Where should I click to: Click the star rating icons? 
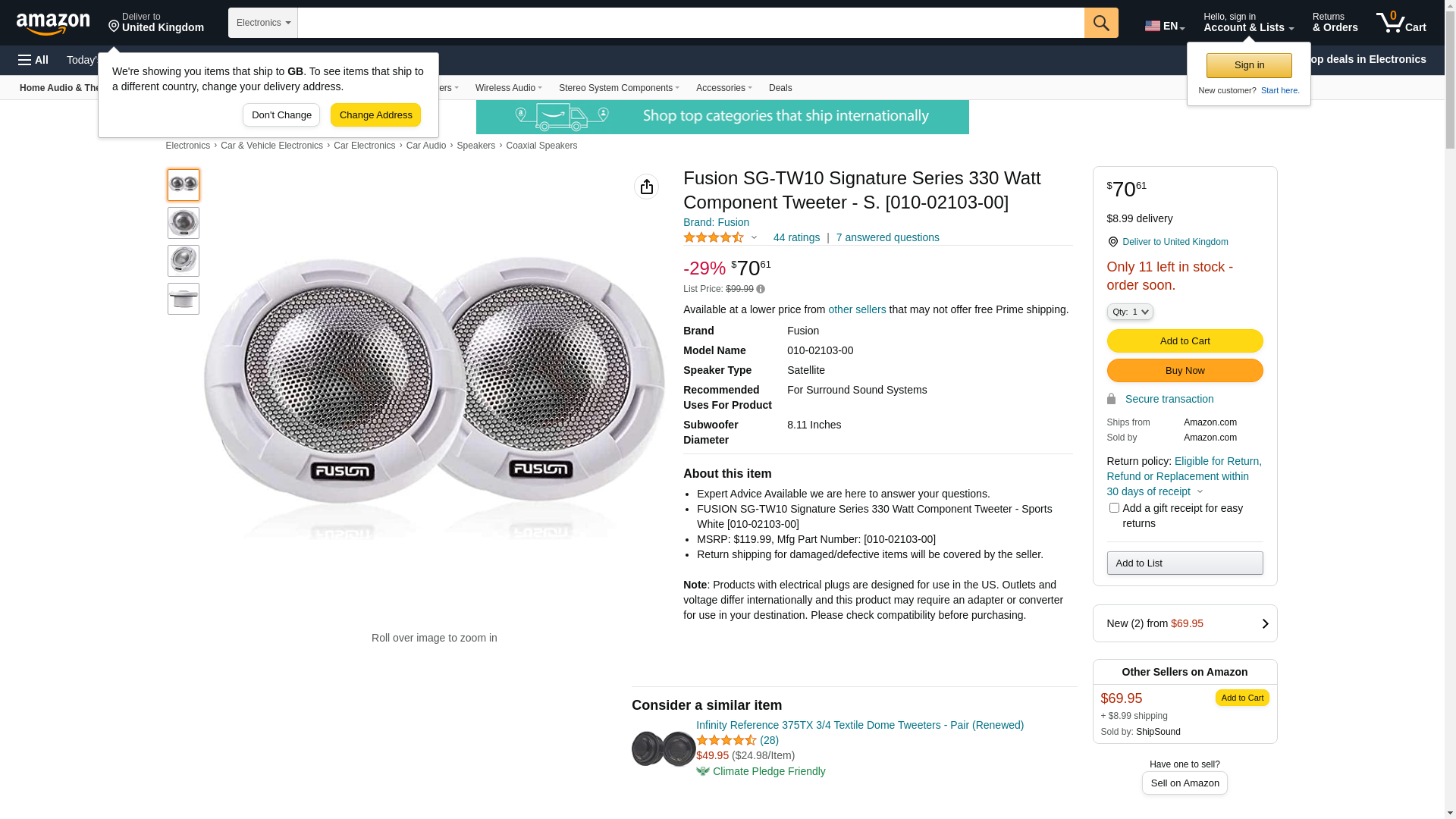pyautogui.click(x=714, y=238)
